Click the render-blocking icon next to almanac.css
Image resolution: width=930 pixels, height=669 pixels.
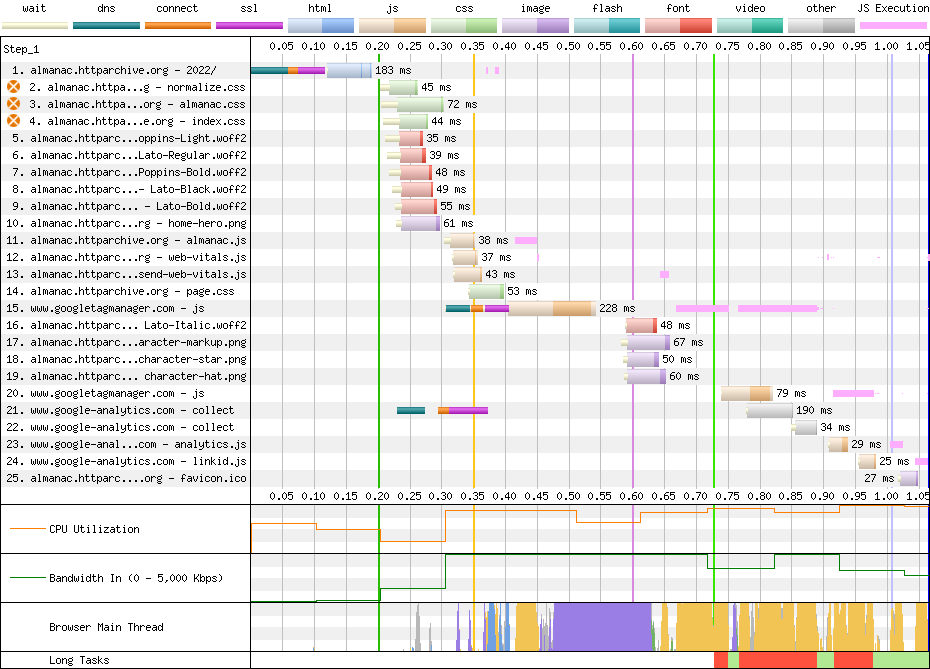click(14, 104)
